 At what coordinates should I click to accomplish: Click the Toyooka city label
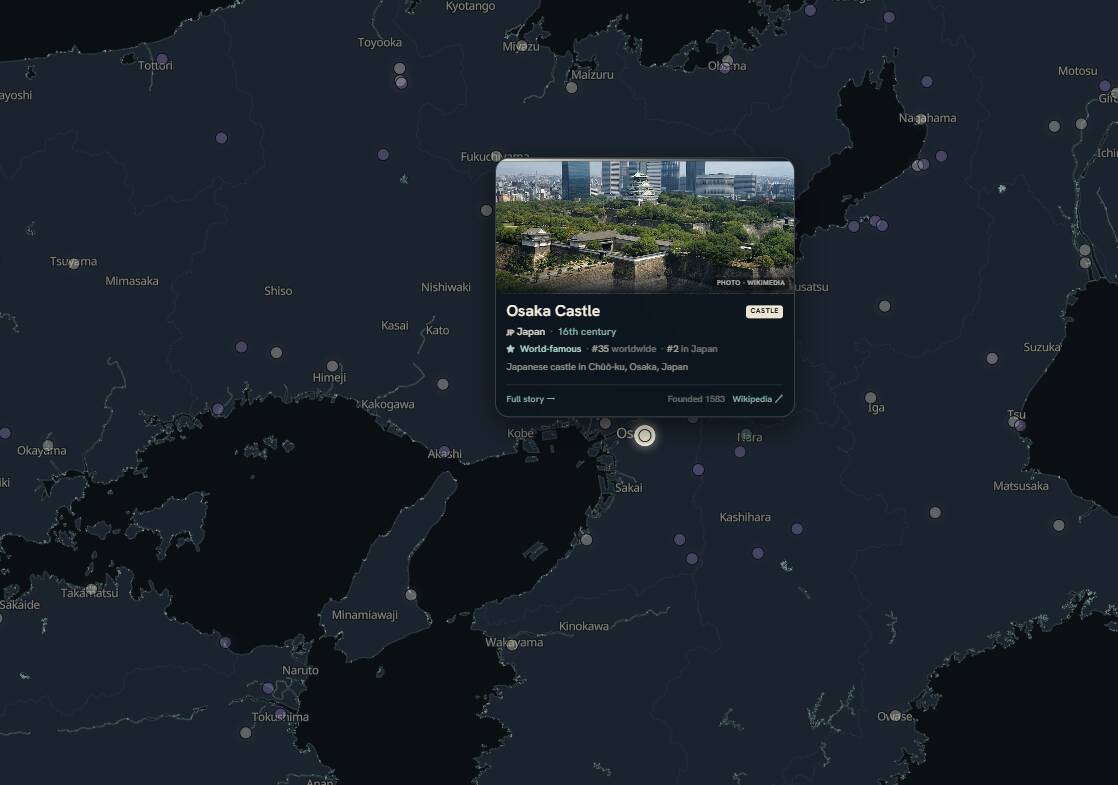click(379, 43)
